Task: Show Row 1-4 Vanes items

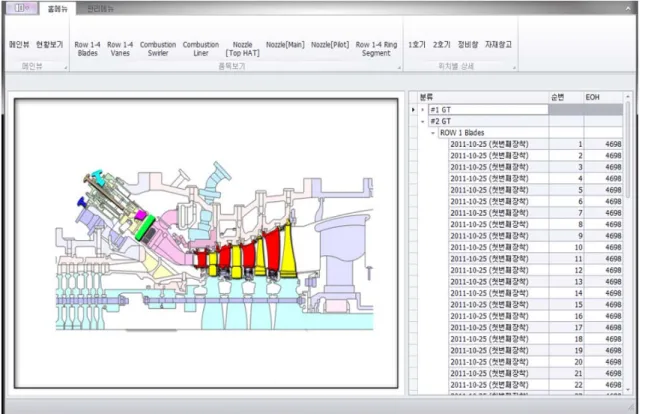Action: coord(120,49)
